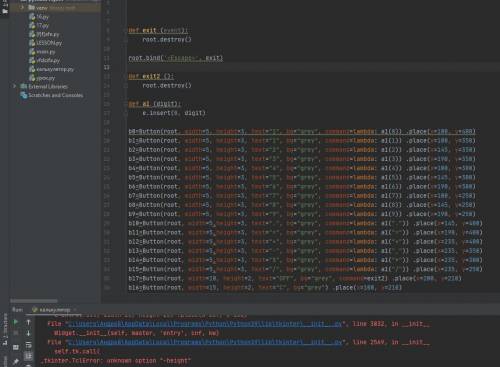Expand External Libraries tree node
Image resolution: width=500 pixels, height=367 pixels.
point(14,86)
